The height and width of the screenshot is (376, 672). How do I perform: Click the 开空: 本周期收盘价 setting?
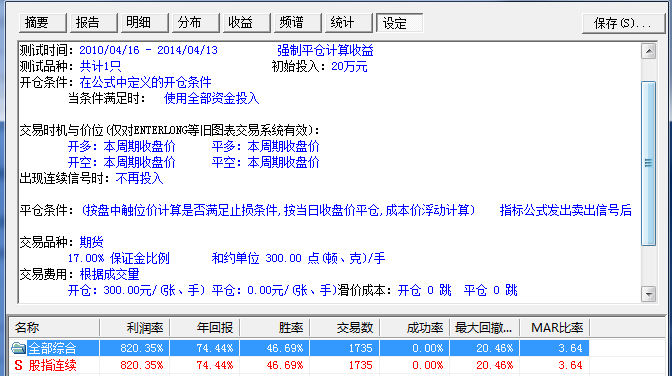(x=122, y=162)
